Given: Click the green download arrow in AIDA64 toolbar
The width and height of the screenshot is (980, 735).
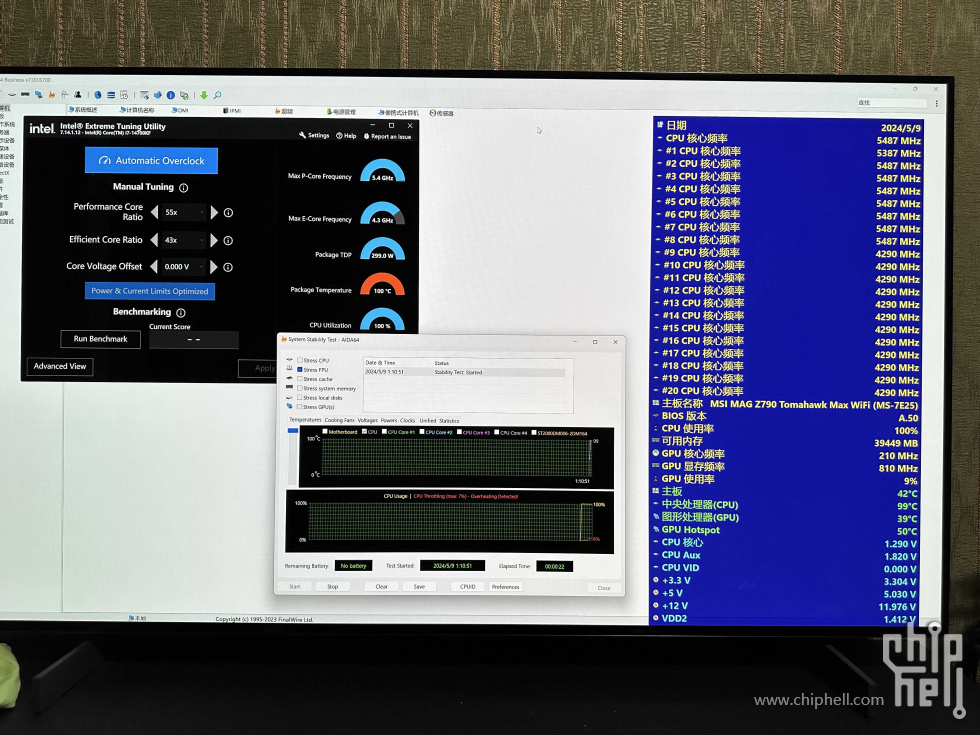Looking at the screenshot, I should tap(204, 95).
